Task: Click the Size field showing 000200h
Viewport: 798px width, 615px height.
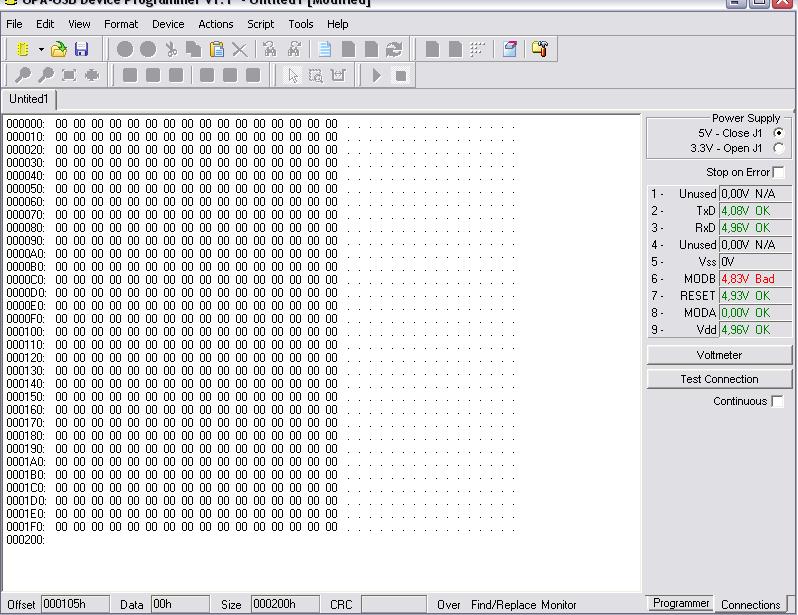Action: tap(285, 604)
